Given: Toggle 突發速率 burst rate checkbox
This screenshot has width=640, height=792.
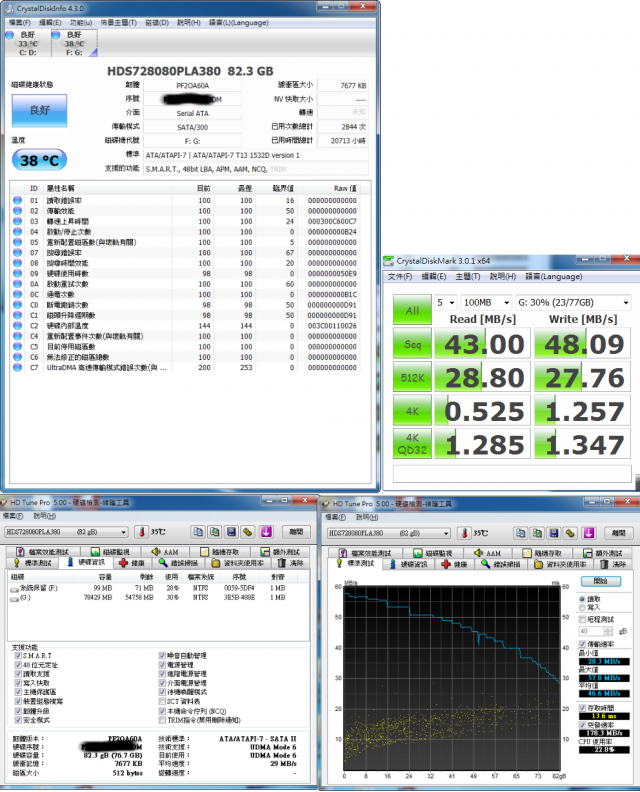Looking at the screenshot, I should [582, 725].
